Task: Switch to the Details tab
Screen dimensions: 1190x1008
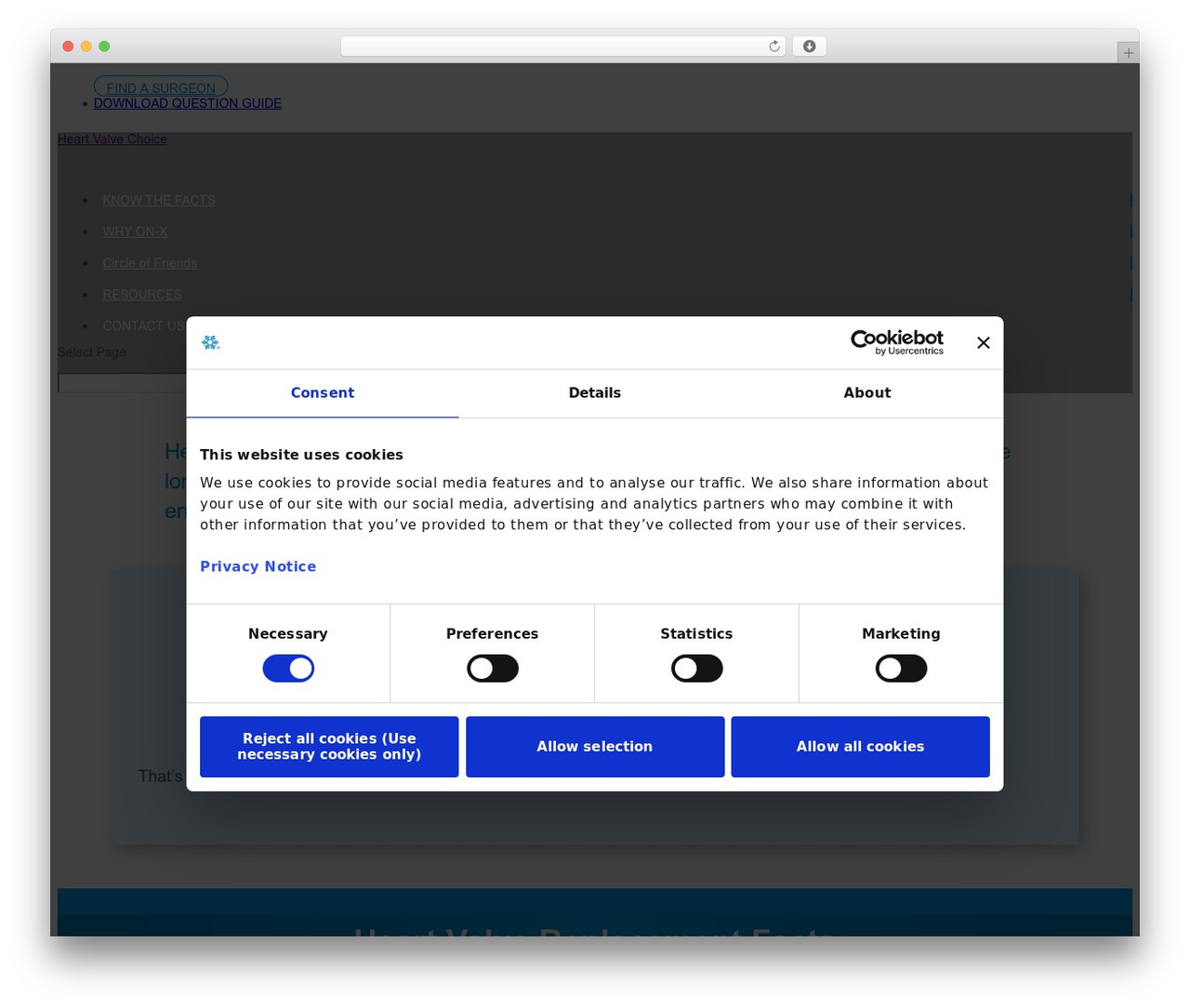Action: pos(595,393)
